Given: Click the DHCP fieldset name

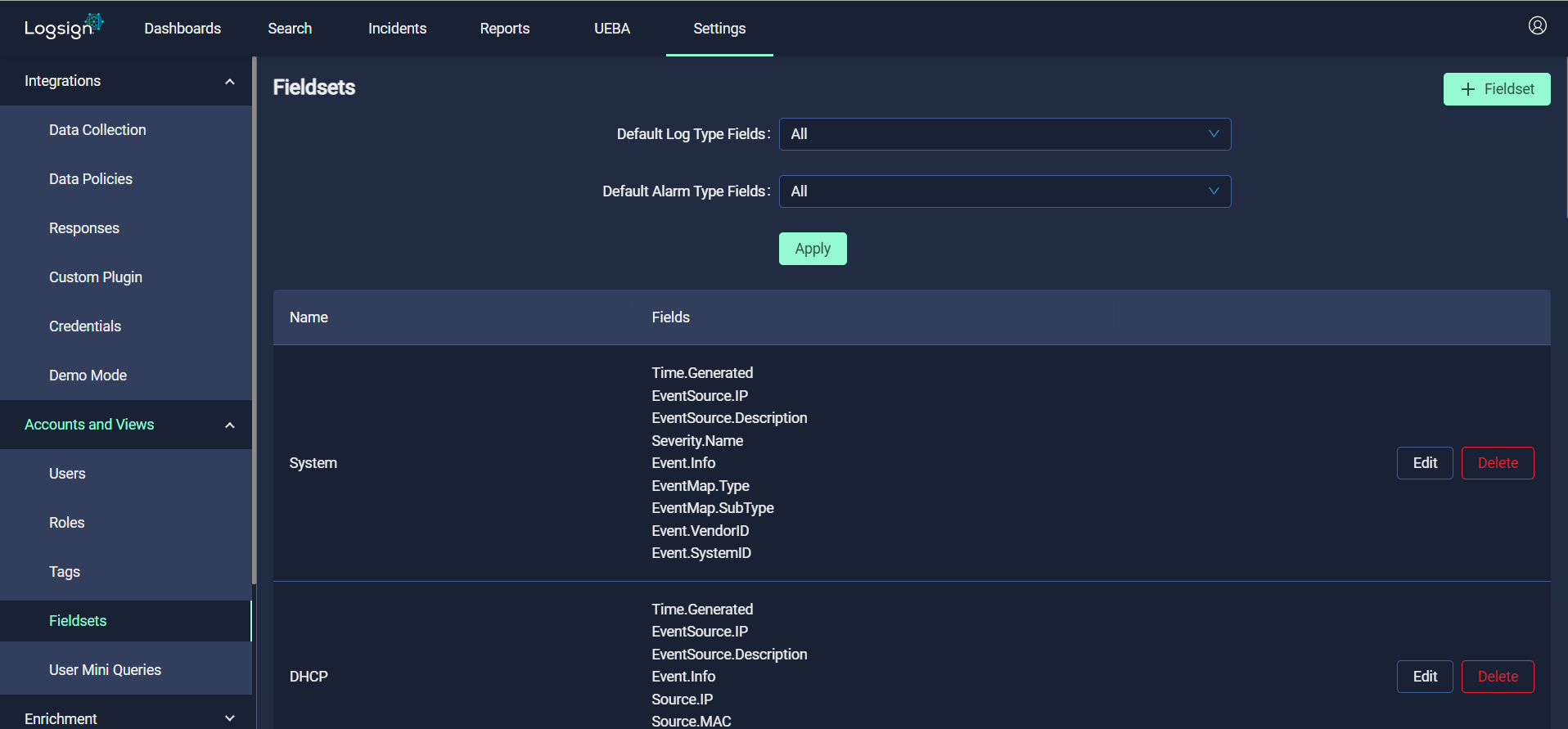Looking at the screenshot, I should (309, 677).
